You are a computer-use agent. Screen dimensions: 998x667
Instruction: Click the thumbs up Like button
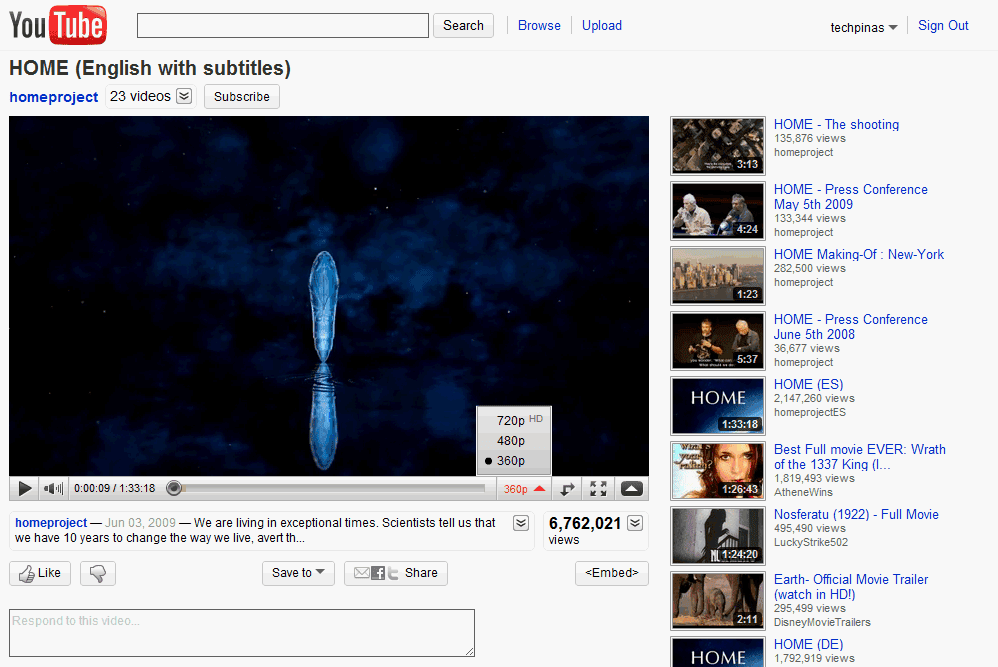[40, 573]
